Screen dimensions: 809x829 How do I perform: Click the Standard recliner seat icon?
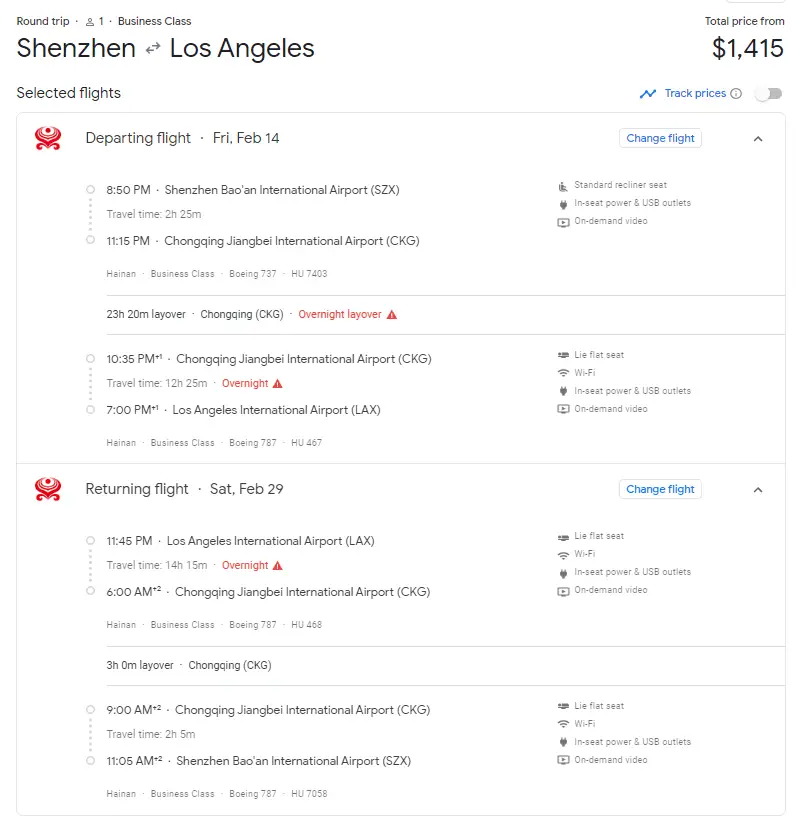[563, 185]
